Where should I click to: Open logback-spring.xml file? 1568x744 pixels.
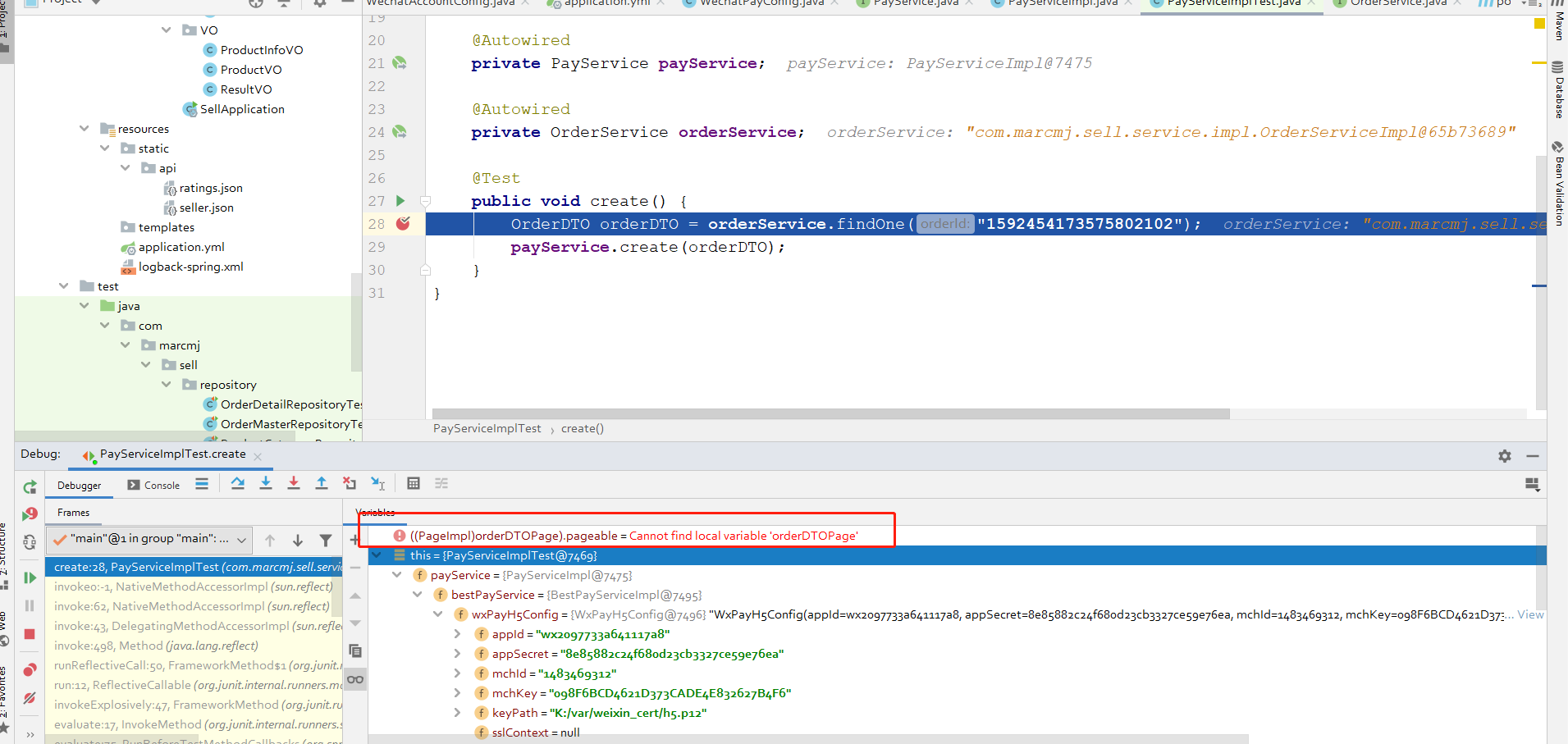pyautogui.click(x=190, y=267)
